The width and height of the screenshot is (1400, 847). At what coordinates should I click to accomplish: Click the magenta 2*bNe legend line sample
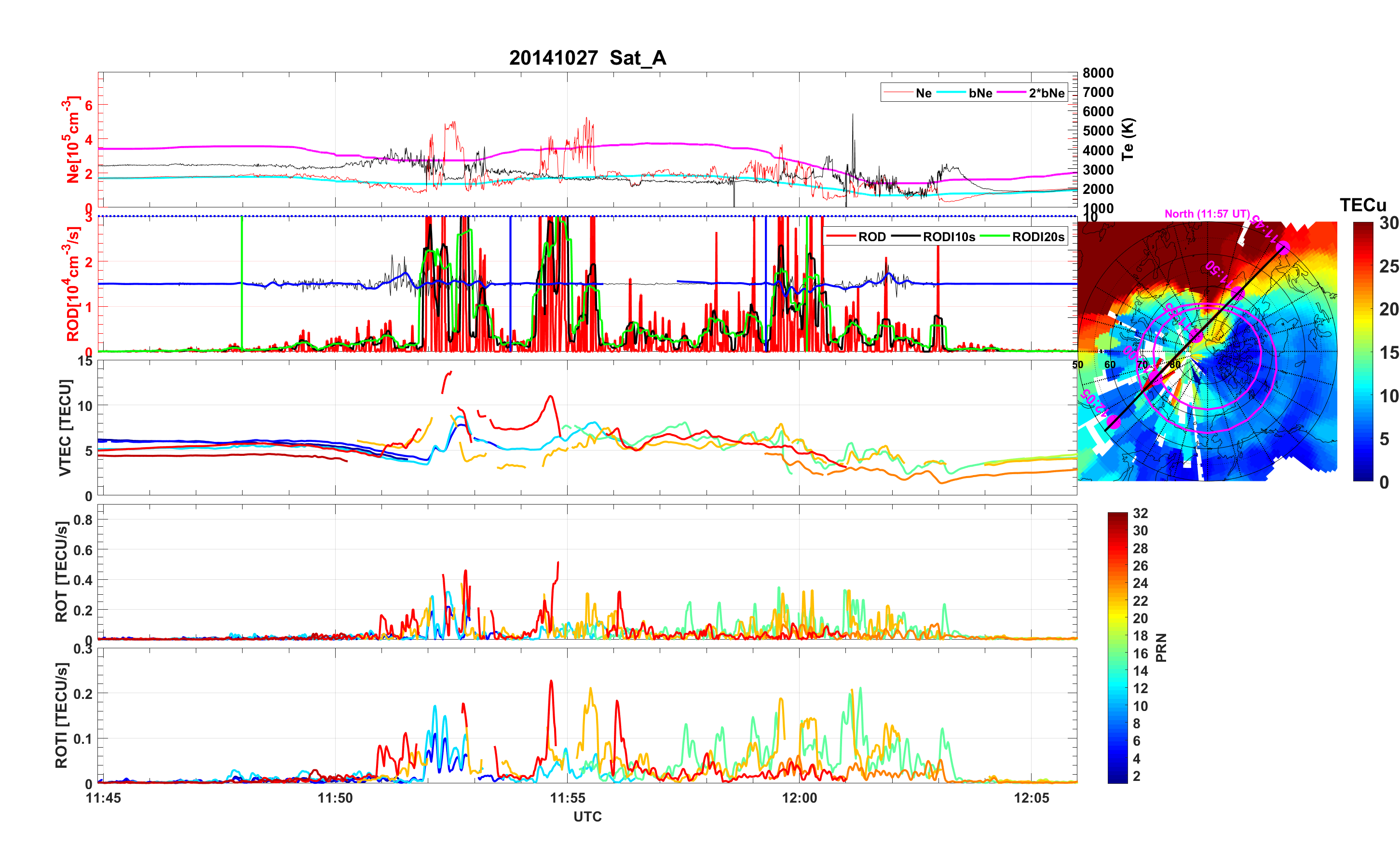(1011, 93)
